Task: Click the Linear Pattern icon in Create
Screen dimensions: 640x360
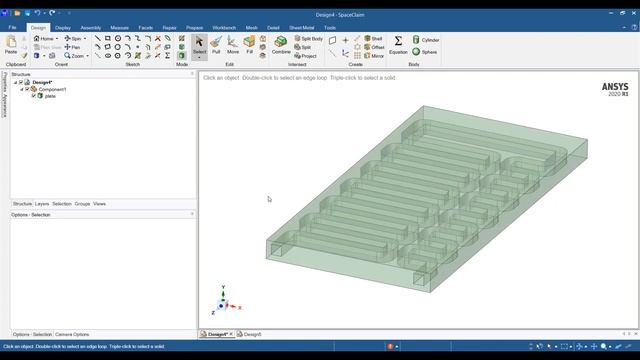Action: click(x=357, y=56)
